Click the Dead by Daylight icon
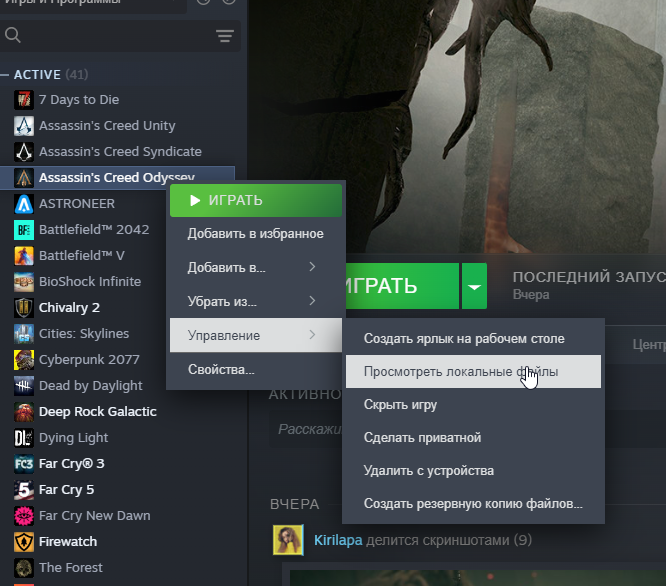666x586 pixels. pyautogui.click(x=24, y=386)
